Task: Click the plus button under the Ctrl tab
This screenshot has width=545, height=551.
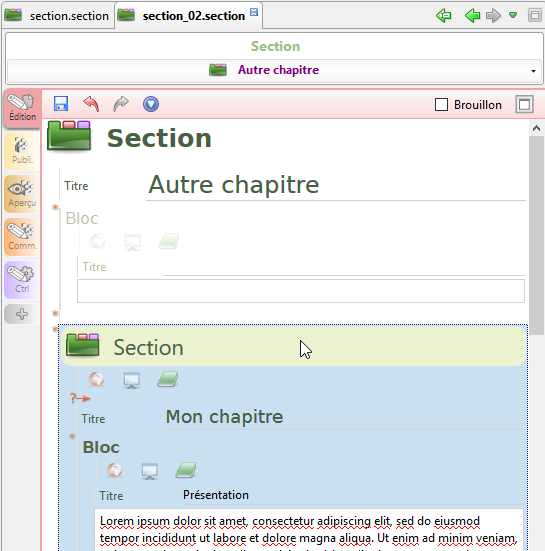Action: tap(22, 314)
